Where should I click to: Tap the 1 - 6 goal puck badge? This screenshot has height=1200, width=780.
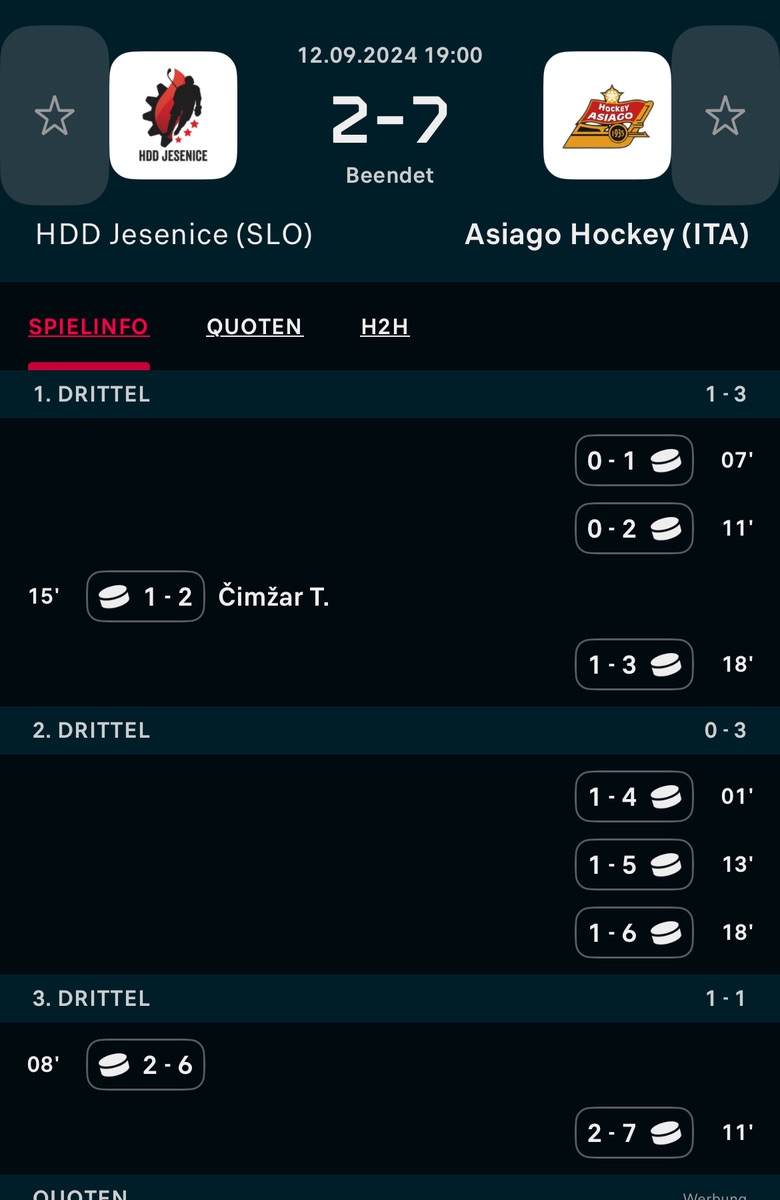[x=634, y=933]
